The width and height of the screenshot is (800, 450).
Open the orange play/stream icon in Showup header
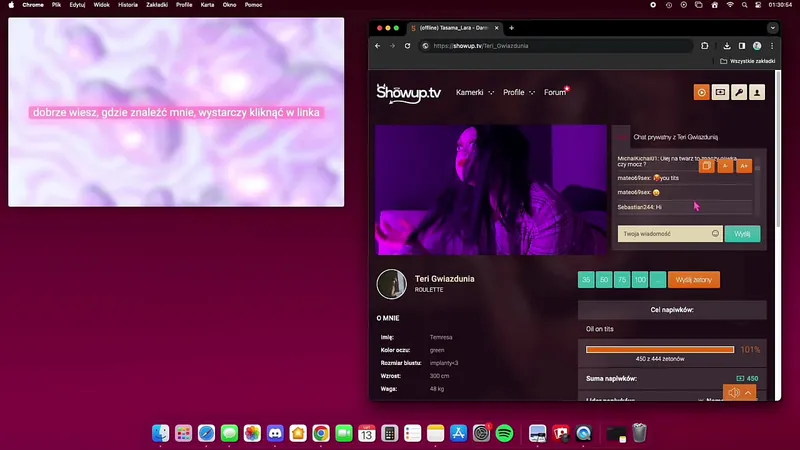point(701,92)
